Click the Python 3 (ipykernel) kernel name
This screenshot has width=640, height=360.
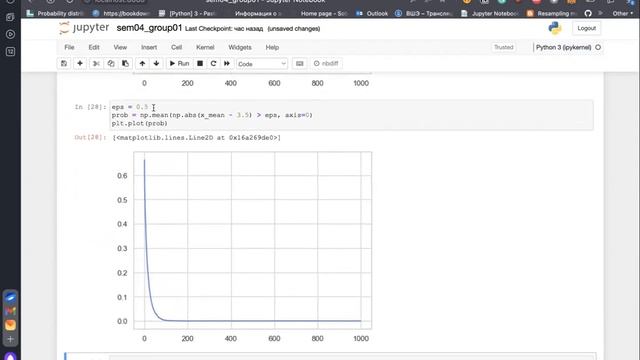click(563, 47)
